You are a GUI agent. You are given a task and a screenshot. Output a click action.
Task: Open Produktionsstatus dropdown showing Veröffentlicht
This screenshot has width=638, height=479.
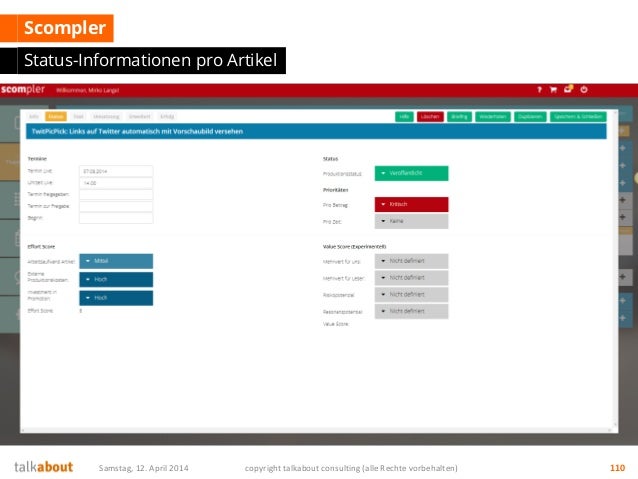(x=411, y=173)
